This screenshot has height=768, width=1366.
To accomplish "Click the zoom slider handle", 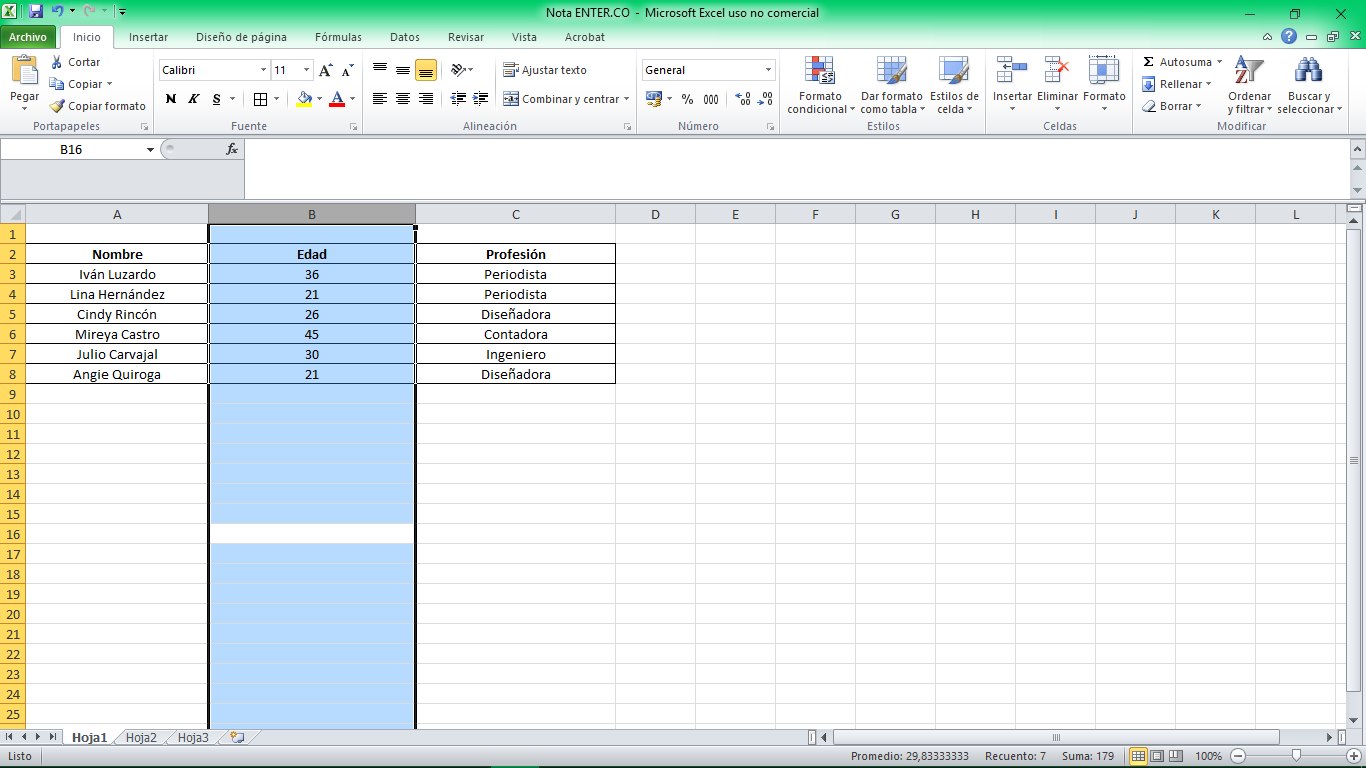I will tap(1296, 756).
